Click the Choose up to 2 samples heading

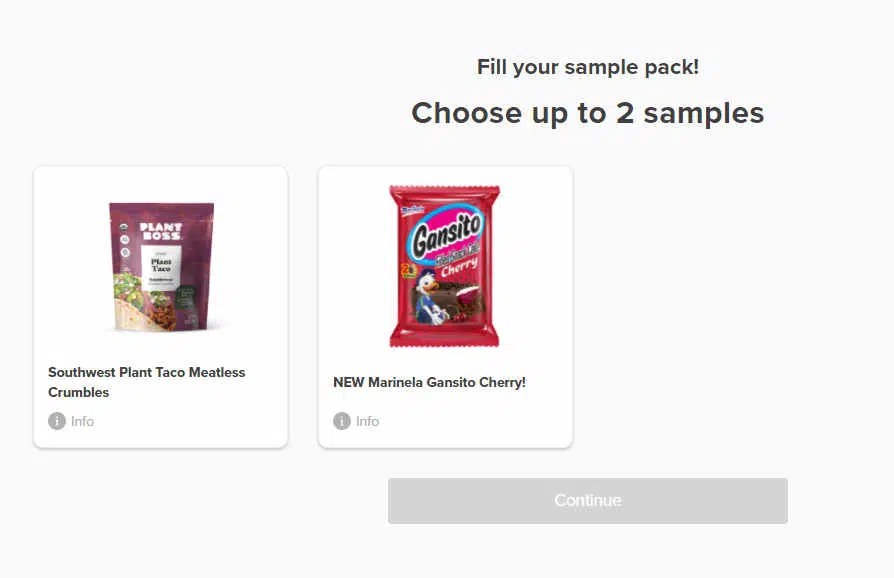pyautogui.click(x=587, y=113)
